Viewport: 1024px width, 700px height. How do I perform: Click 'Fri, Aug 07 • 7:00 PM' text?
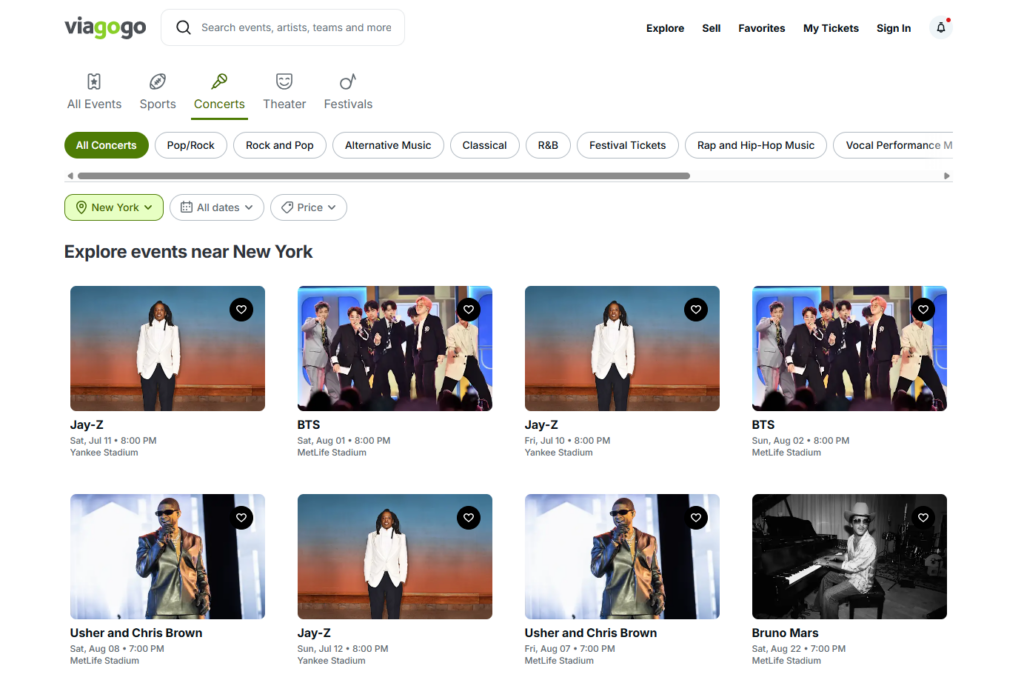click(570, 648)
